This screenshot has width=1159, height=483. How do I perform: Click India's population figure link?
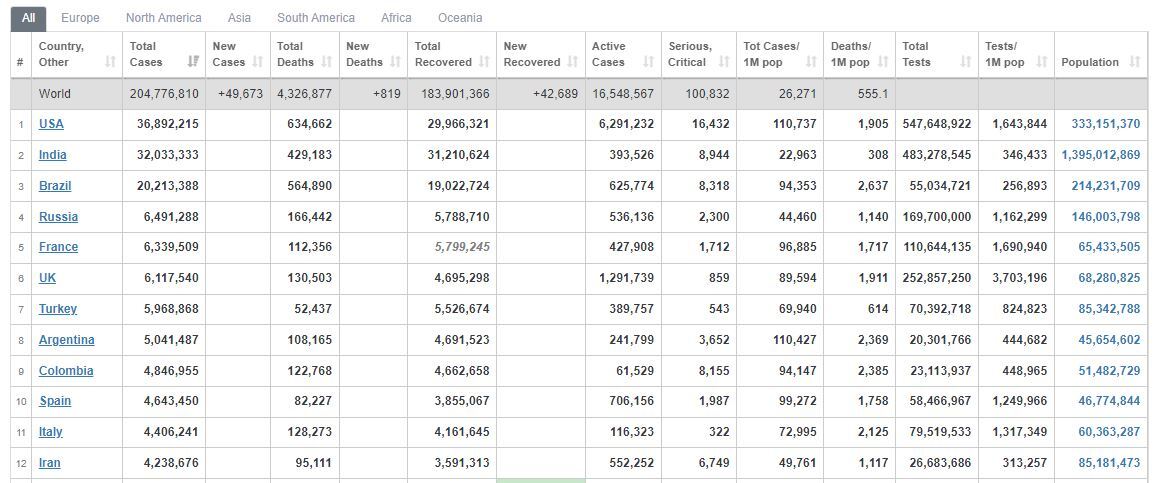point(1101,155)
